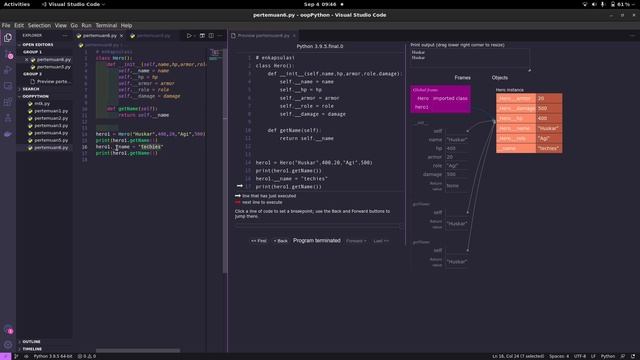Open the Go menu
640x360 pixels.
tap(74, 25)
